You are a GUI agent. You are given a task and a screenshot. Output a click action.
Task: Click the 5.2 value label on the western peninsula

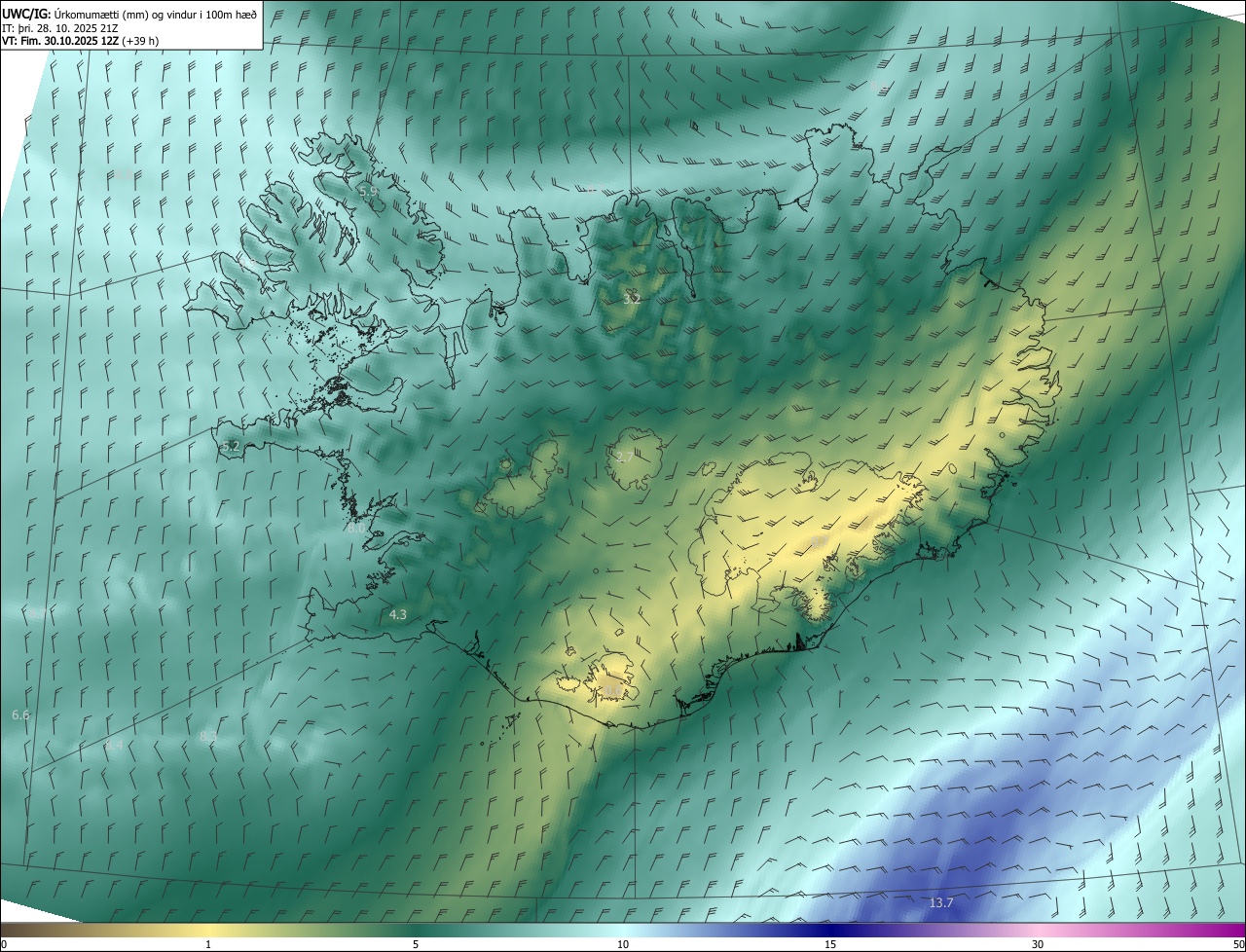[x=231, y=447]
